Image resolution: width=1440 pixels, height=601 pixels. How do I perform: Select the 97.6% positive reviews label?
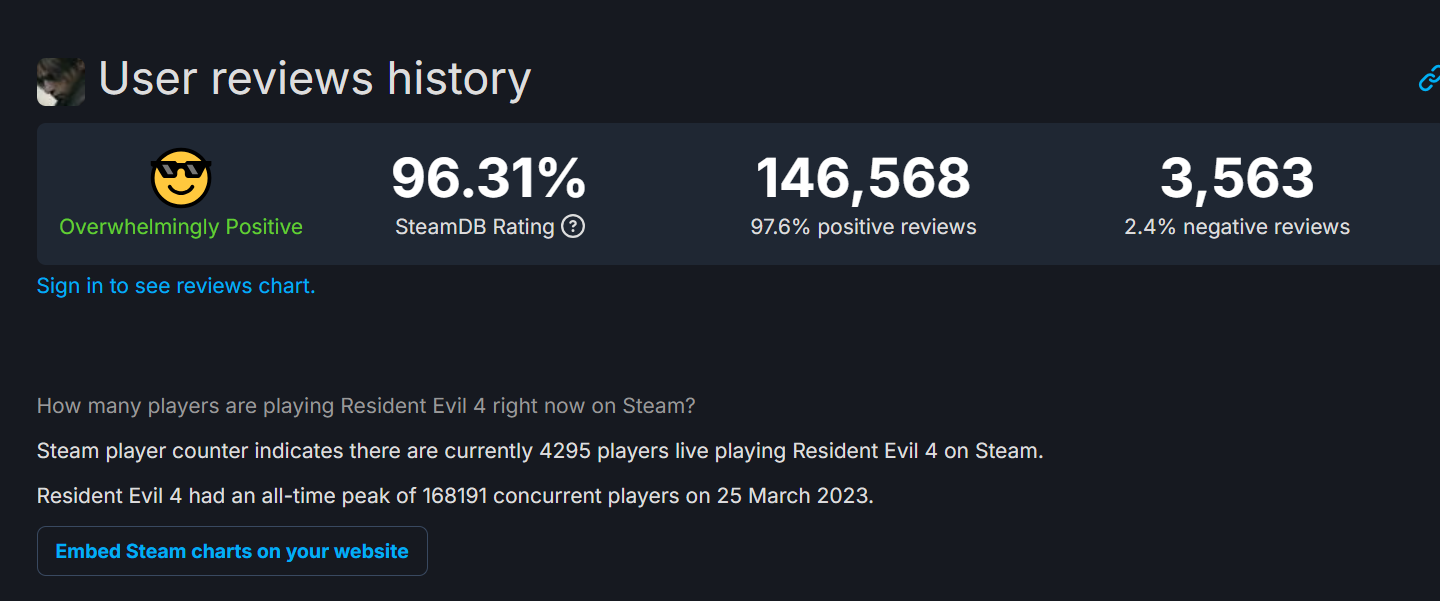coord(864,226)
